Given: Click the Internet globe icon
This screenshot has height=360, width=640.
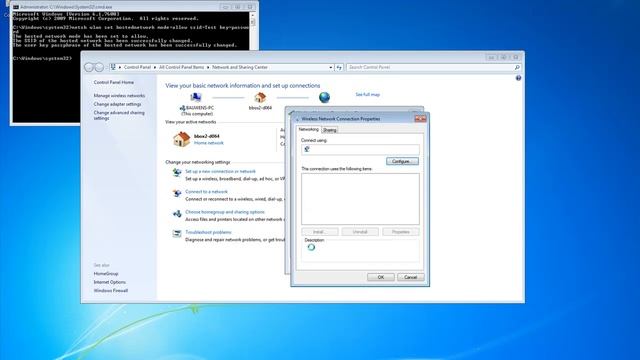Looking at the screenshot, I should tap(324, 97).
